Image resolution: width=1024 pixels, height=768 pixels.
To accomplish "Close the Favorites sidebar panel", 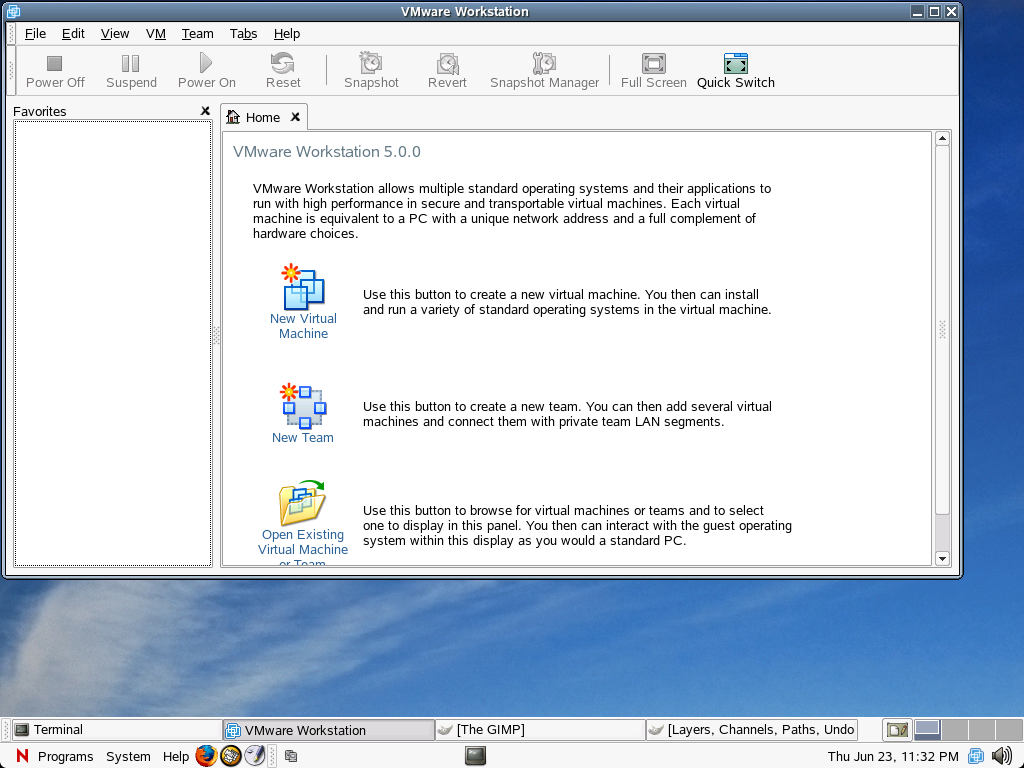I will tap(205, 111).
